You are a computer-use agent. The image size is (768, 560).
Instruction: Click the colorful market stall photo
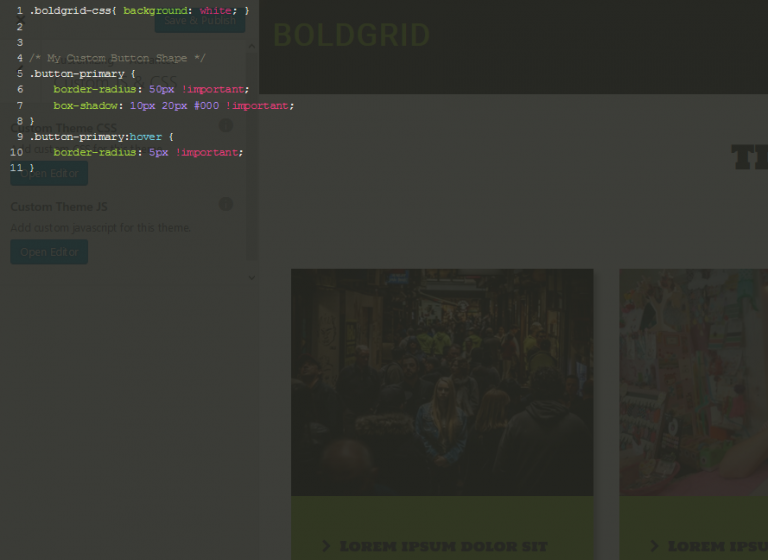(x=693, y=382)
